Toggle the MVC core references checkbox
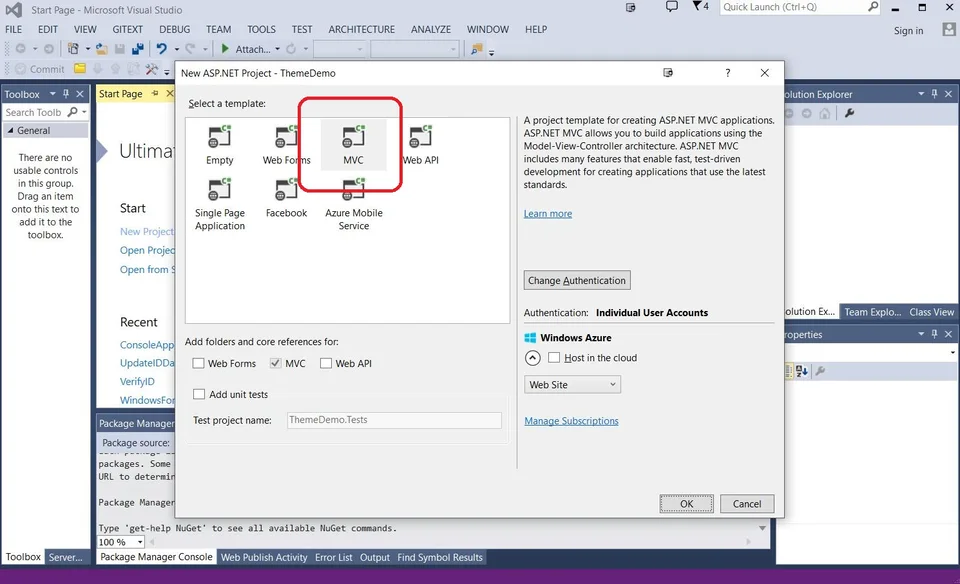The height and width of the screenshot is (584, 960). [x=275, y=363]
